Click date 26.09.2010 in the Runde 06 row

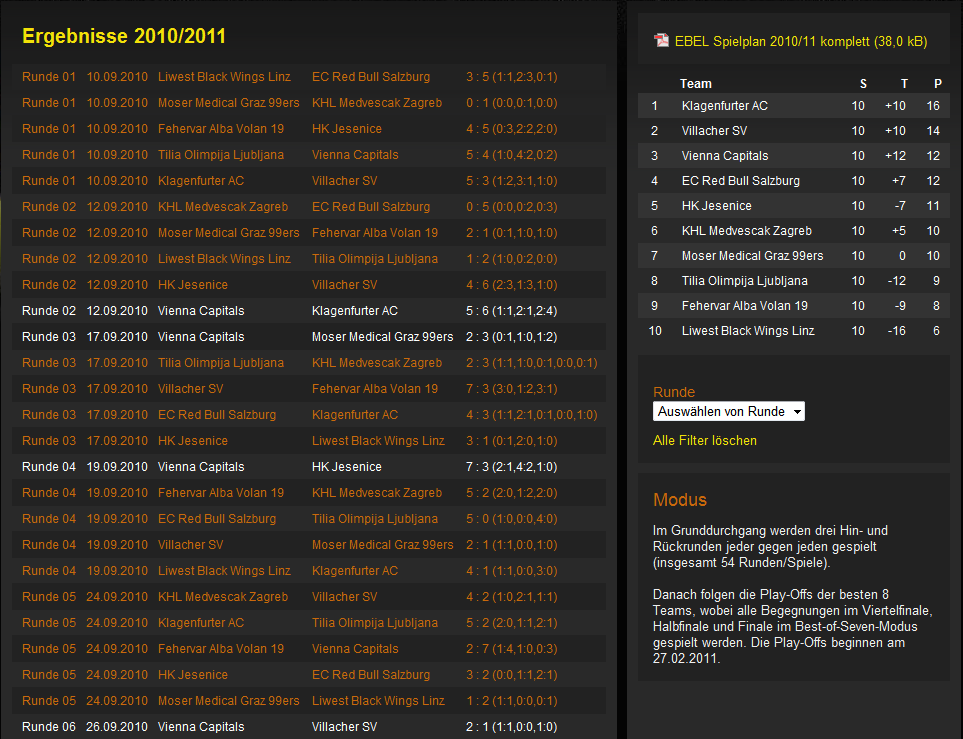point(117,727)
